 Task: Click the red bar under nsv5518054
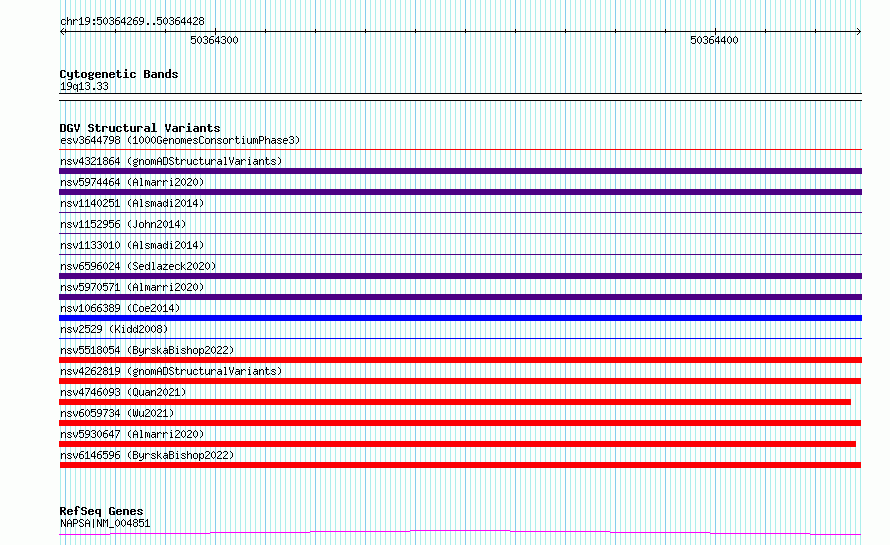[460, 360]
